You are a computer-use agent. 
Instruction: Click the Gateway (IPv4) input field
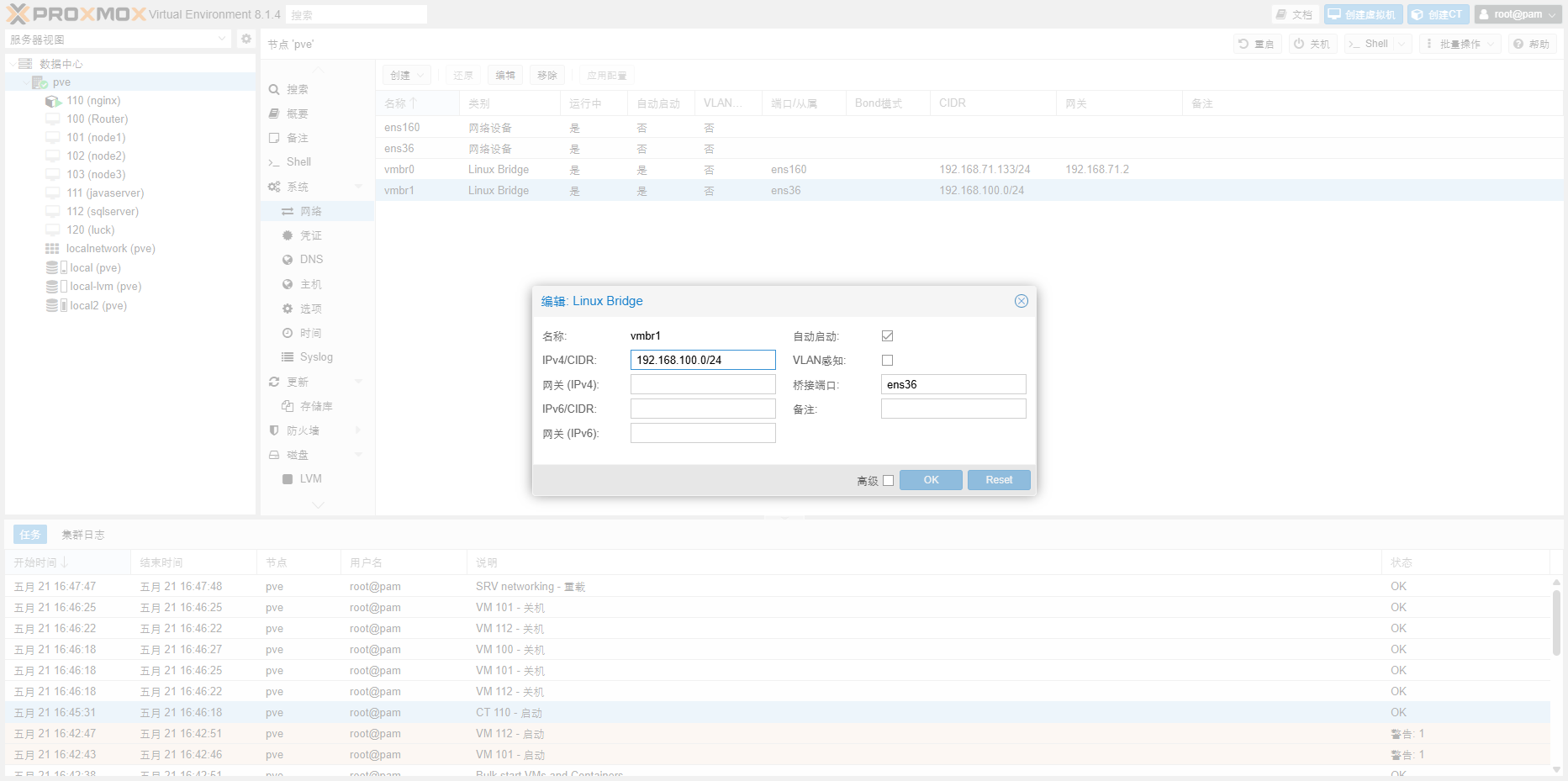pos(703,384)
